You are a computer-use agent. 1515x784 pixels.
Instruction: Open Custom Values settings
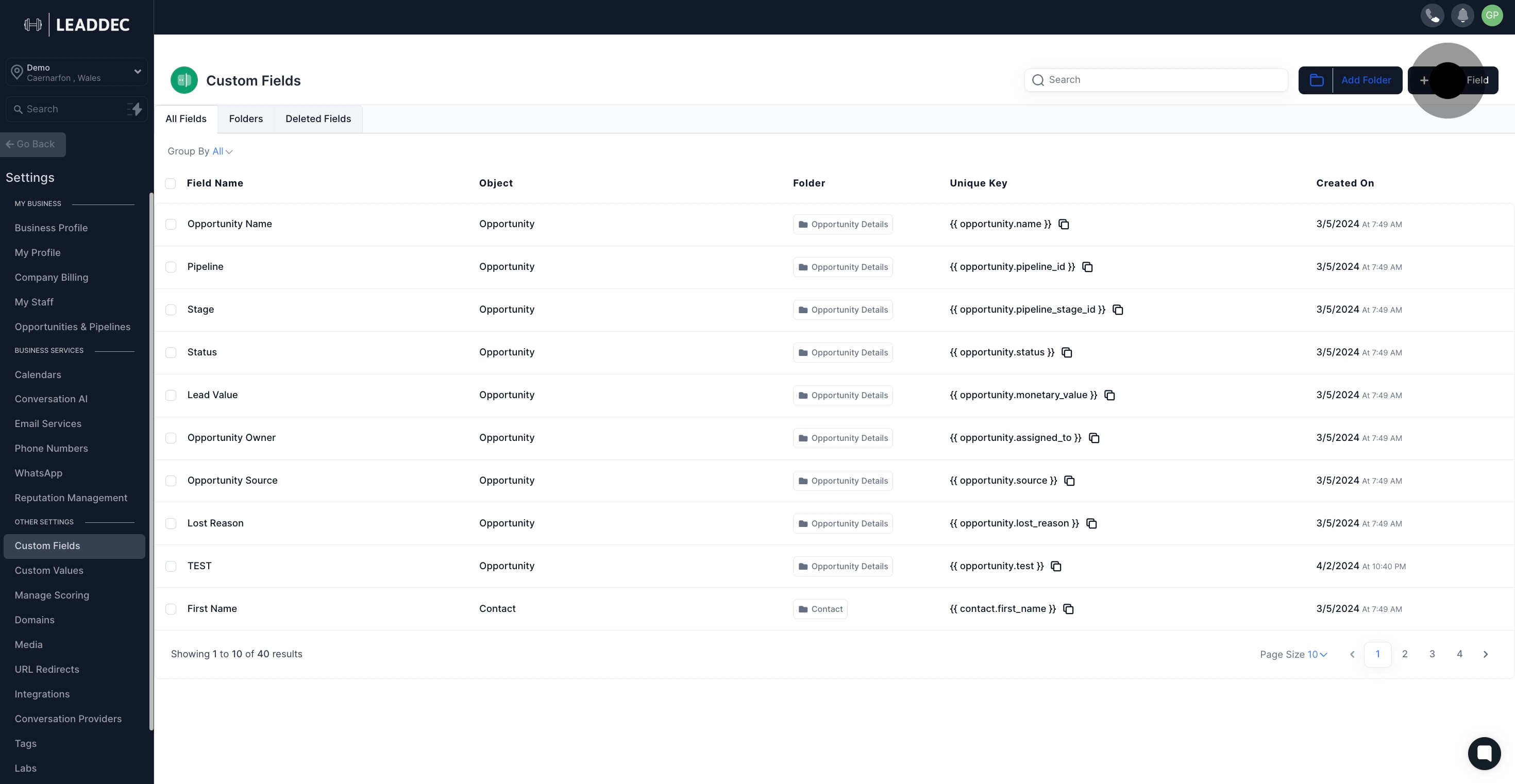click(x=49, y=571)
